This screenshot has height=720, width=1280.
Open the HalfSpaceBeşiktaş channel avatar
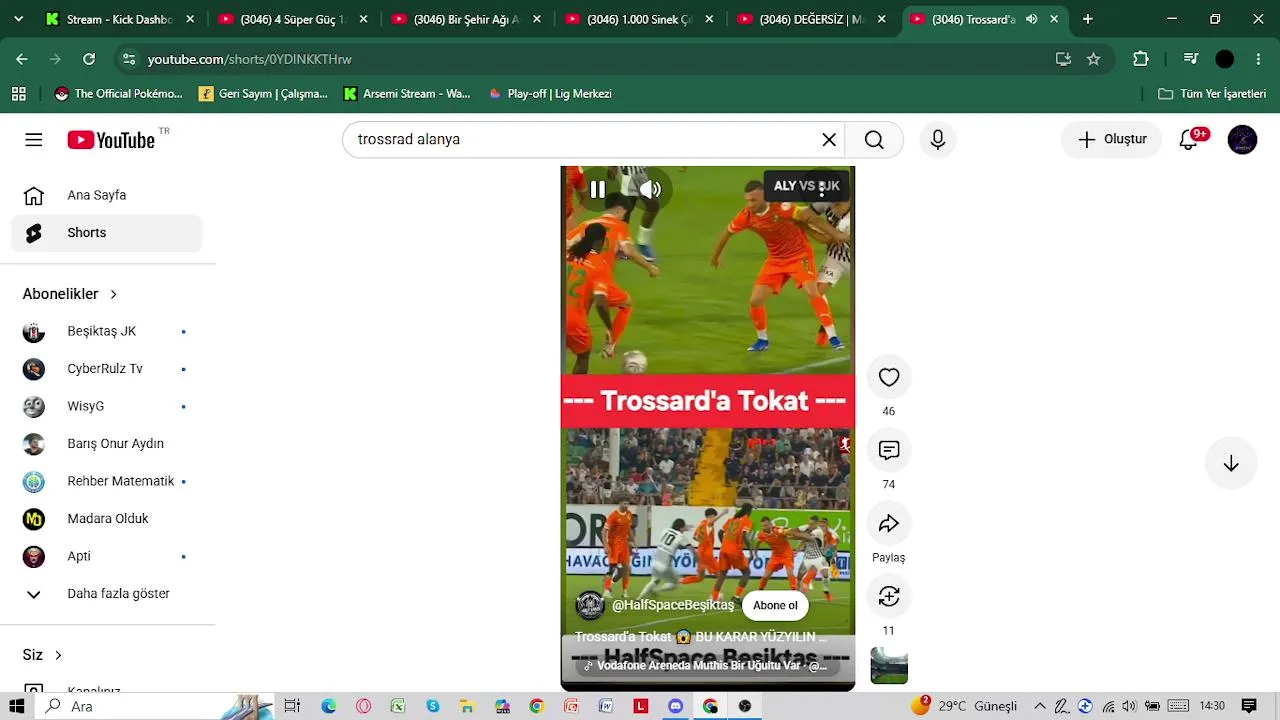(590, 605)
